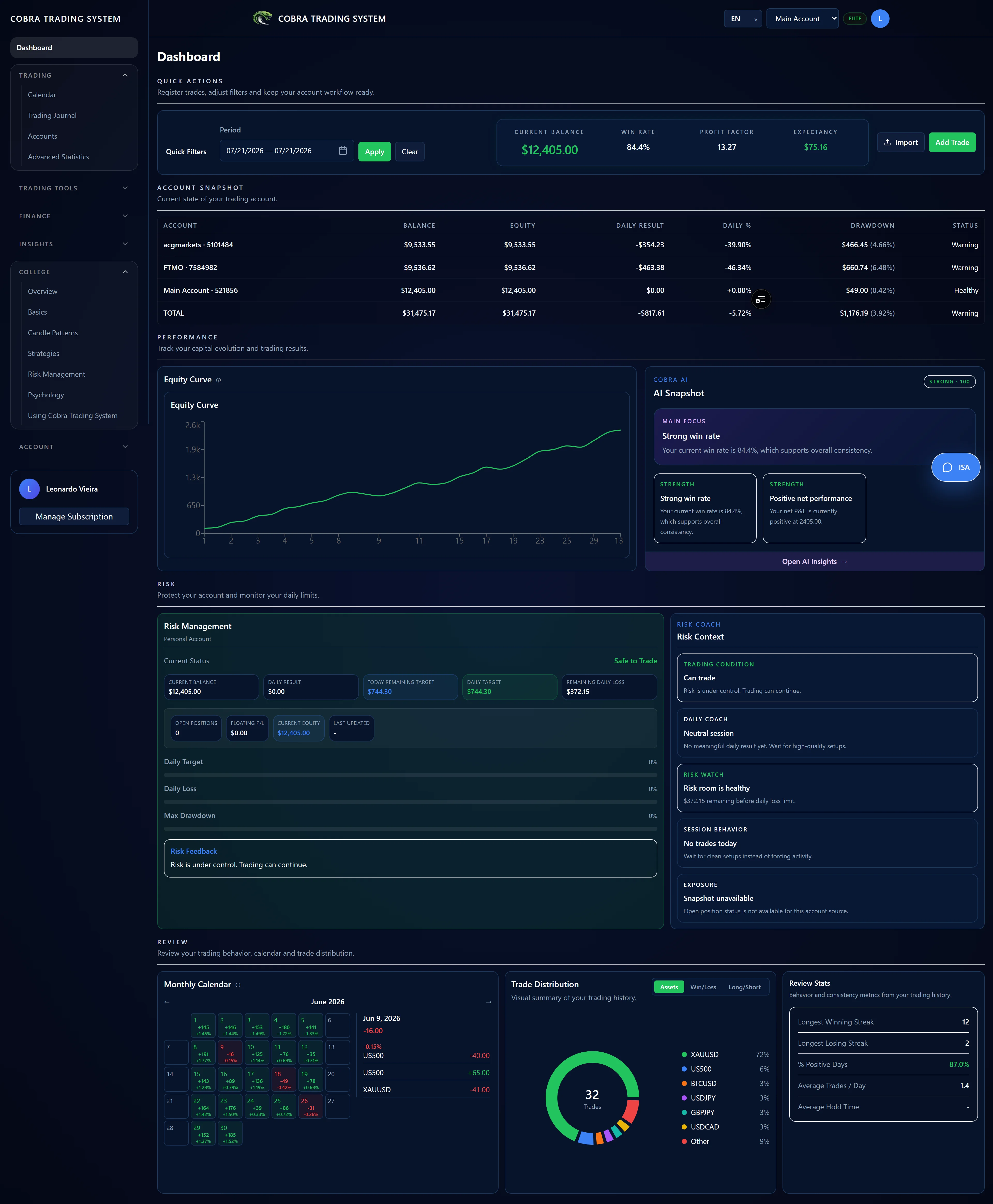This screenshot has width=993, height=1204.
Task: Click the Leonardo Vieira avatar in sidebar
Action: [29, 489]
